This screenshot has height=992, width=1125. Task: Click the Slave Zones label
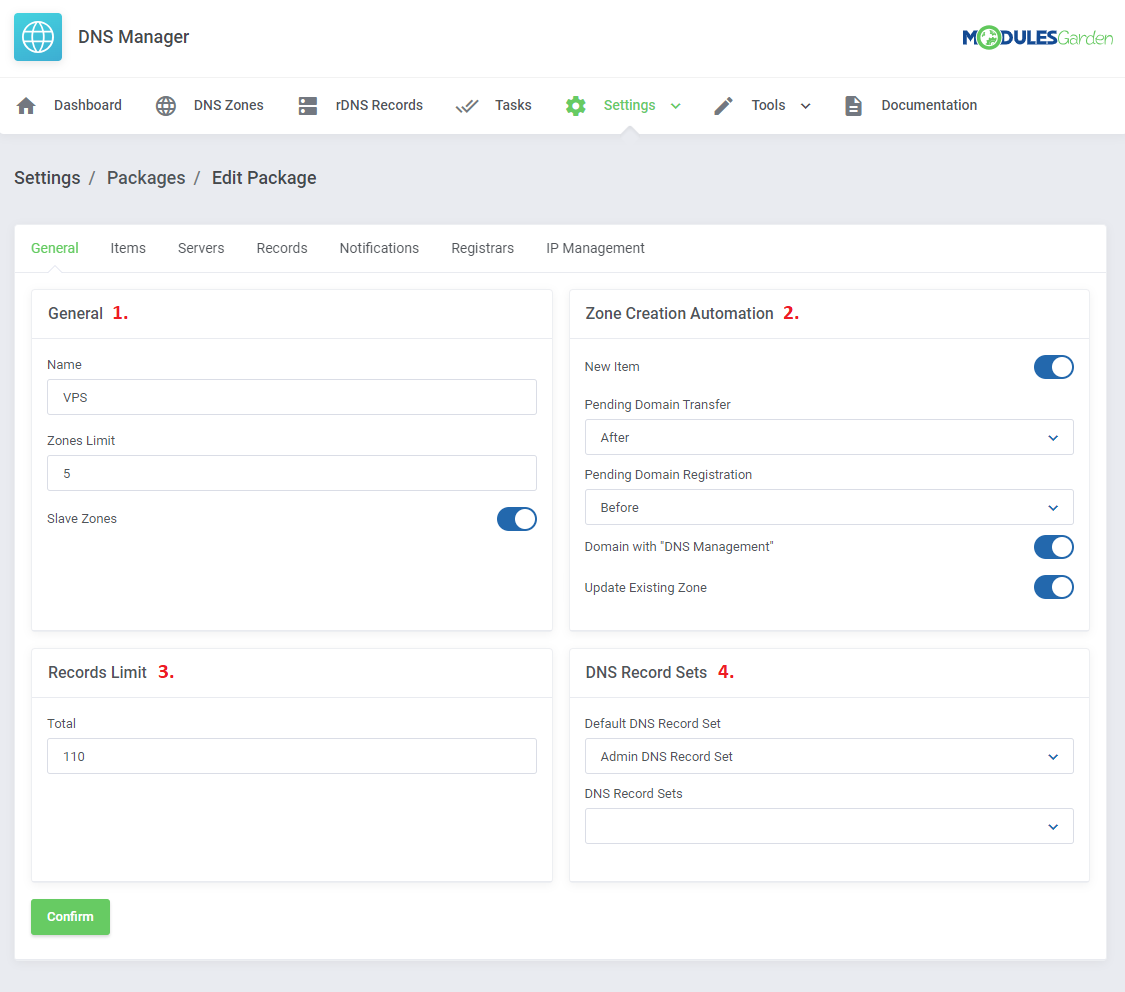coord(82,519)
